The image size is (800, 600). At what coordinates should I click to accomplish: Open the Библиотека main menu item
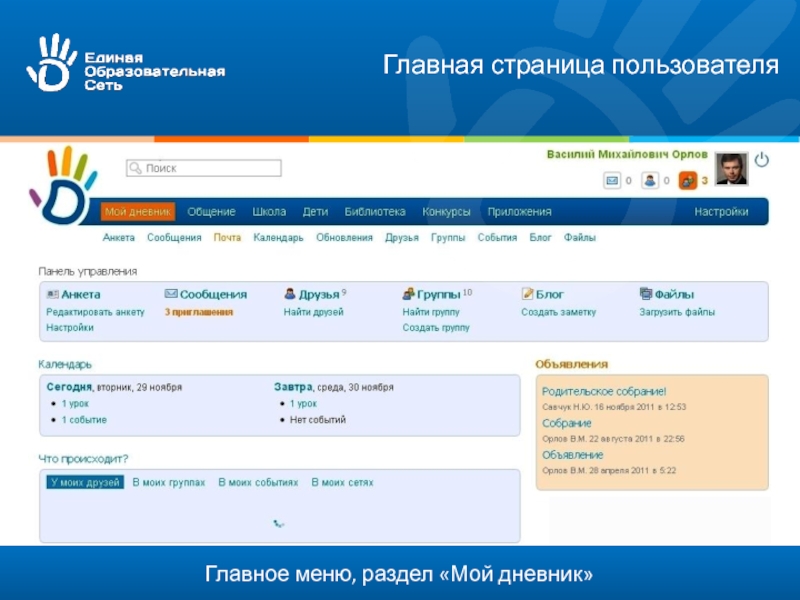click(375, 212)
